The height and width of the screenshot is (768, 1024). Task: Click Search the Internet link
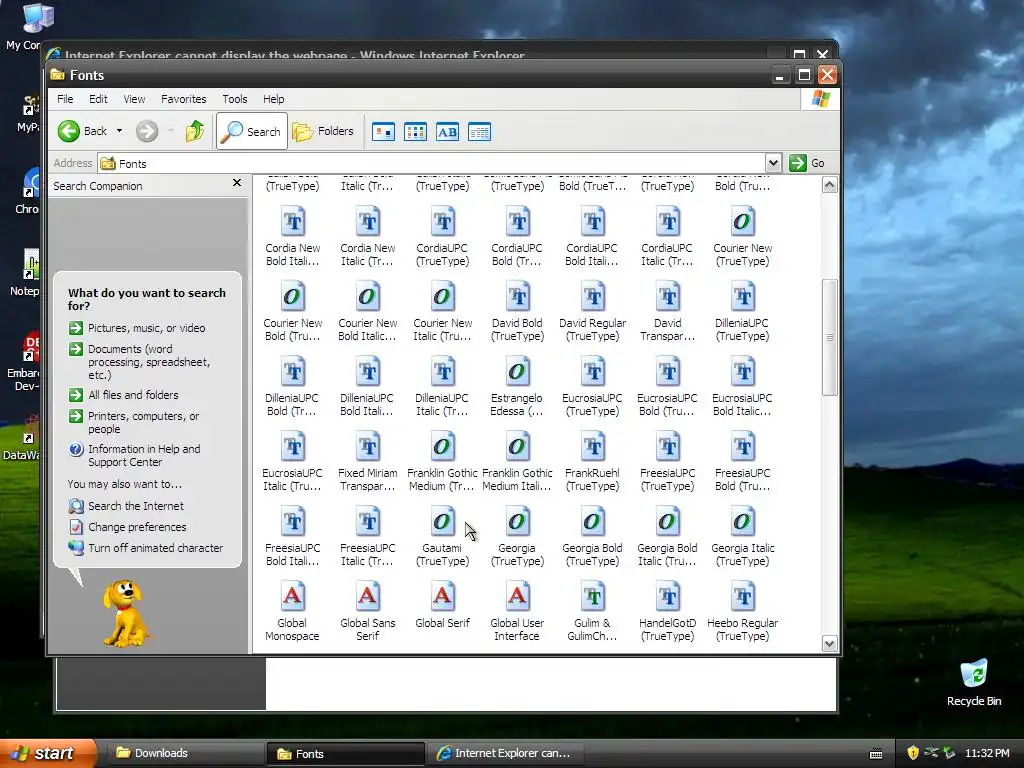(136, 506)
